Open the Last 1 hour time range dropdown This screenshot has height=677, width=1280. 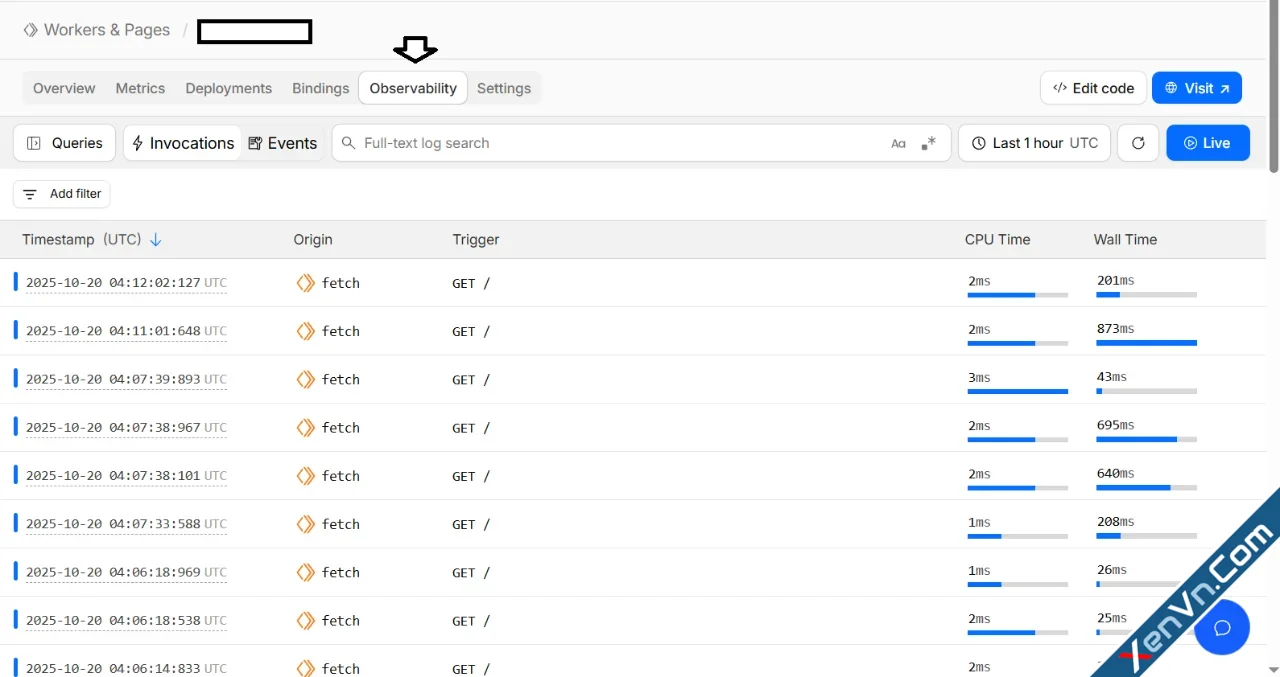click(1034, 143)
